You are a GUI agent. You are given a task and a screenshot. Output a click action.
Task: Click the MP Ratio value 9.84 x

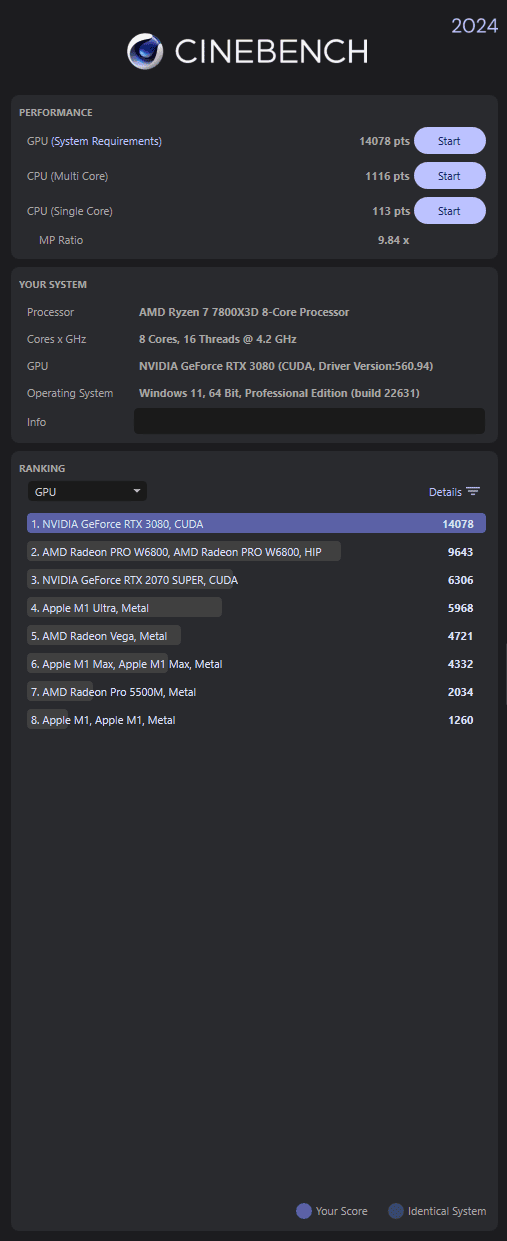(x=393, y=240)
